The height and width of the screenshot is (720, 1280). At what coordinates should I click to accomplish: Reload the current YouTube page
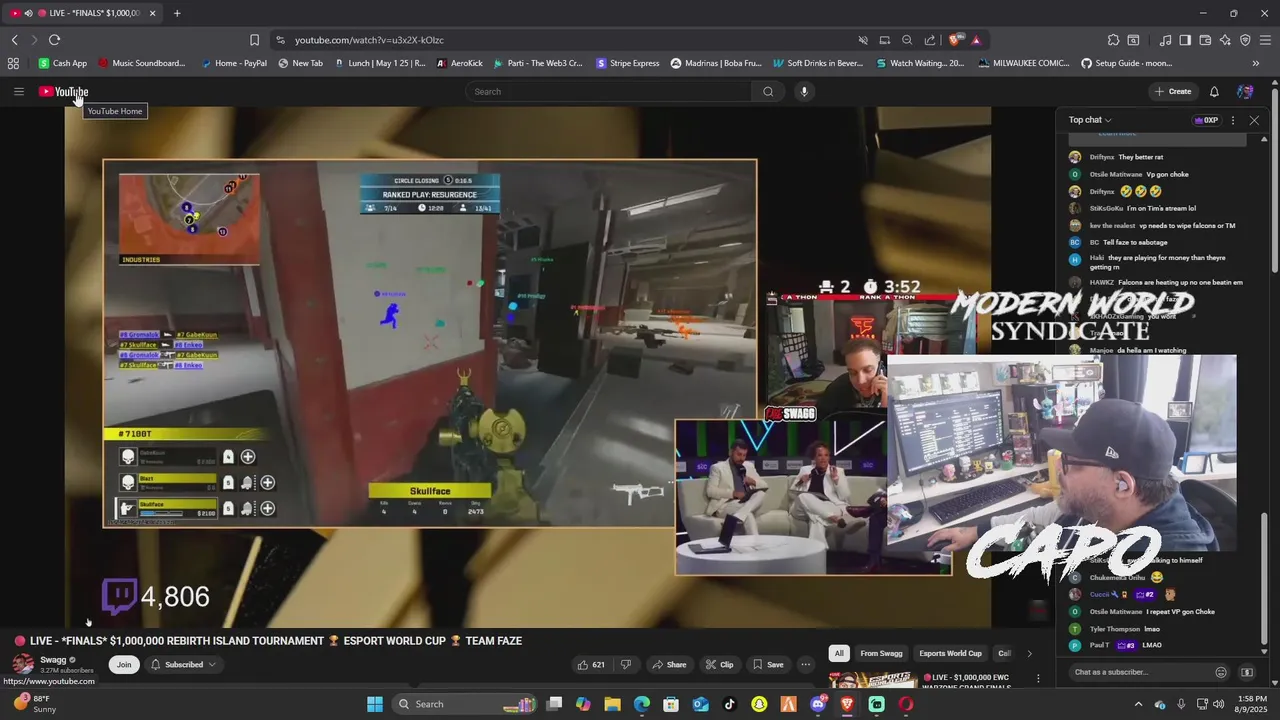[54, 40]
